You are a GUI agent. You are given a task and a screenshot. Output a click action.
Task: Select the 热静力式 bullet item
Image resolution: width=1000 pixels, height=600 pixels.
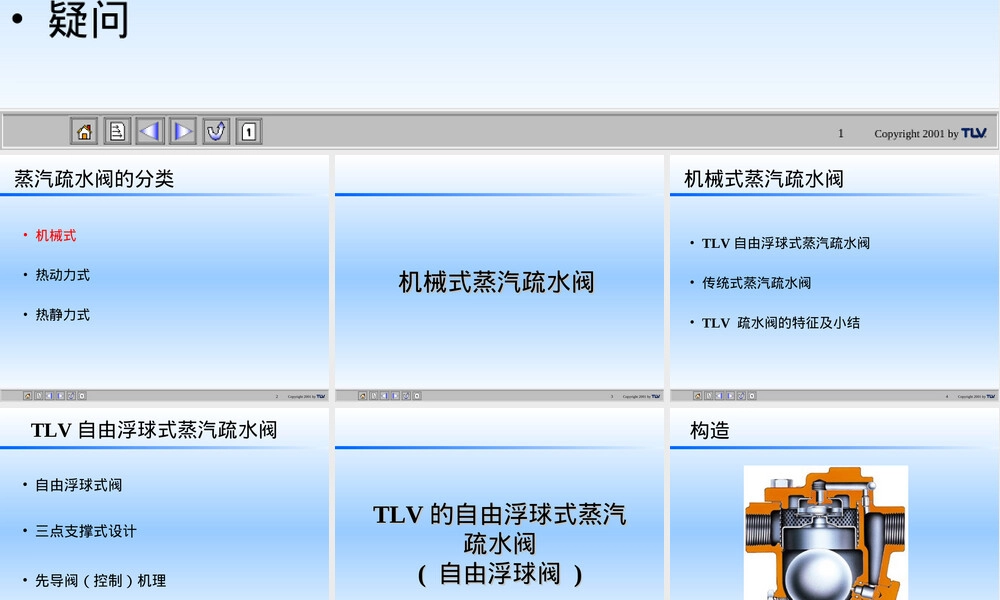62,314
